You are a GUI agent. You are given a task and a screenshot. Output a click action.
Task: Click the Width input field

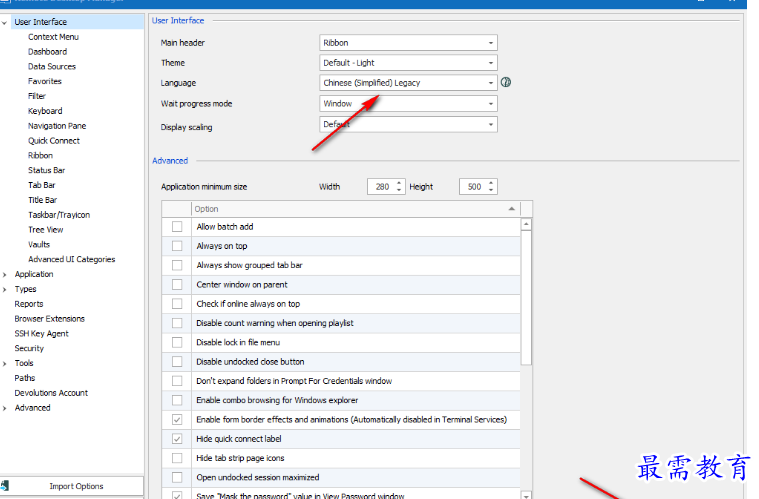(x=381, y=187)
